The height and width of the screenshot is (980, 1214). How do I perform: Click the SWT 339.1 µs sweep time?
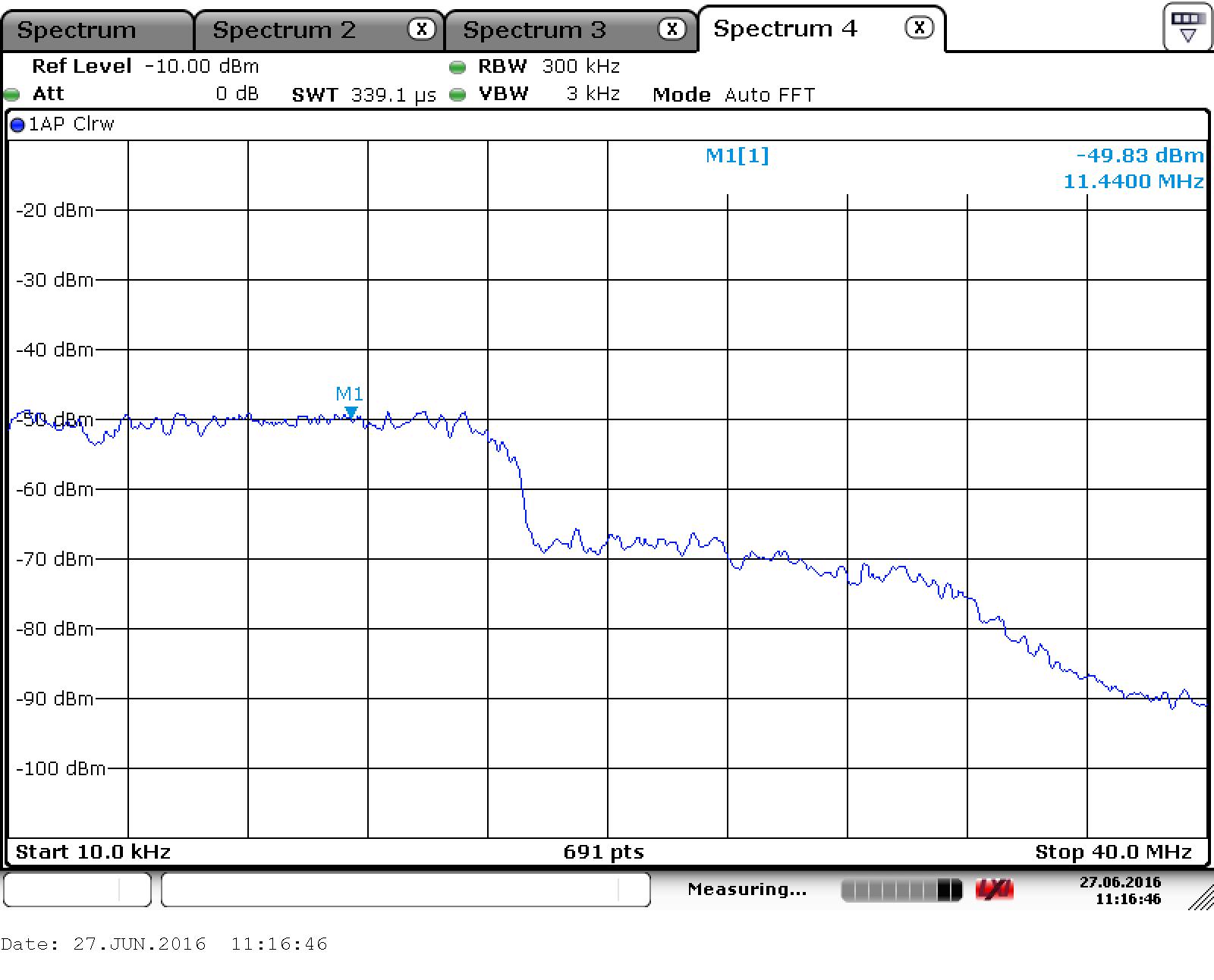363,95
